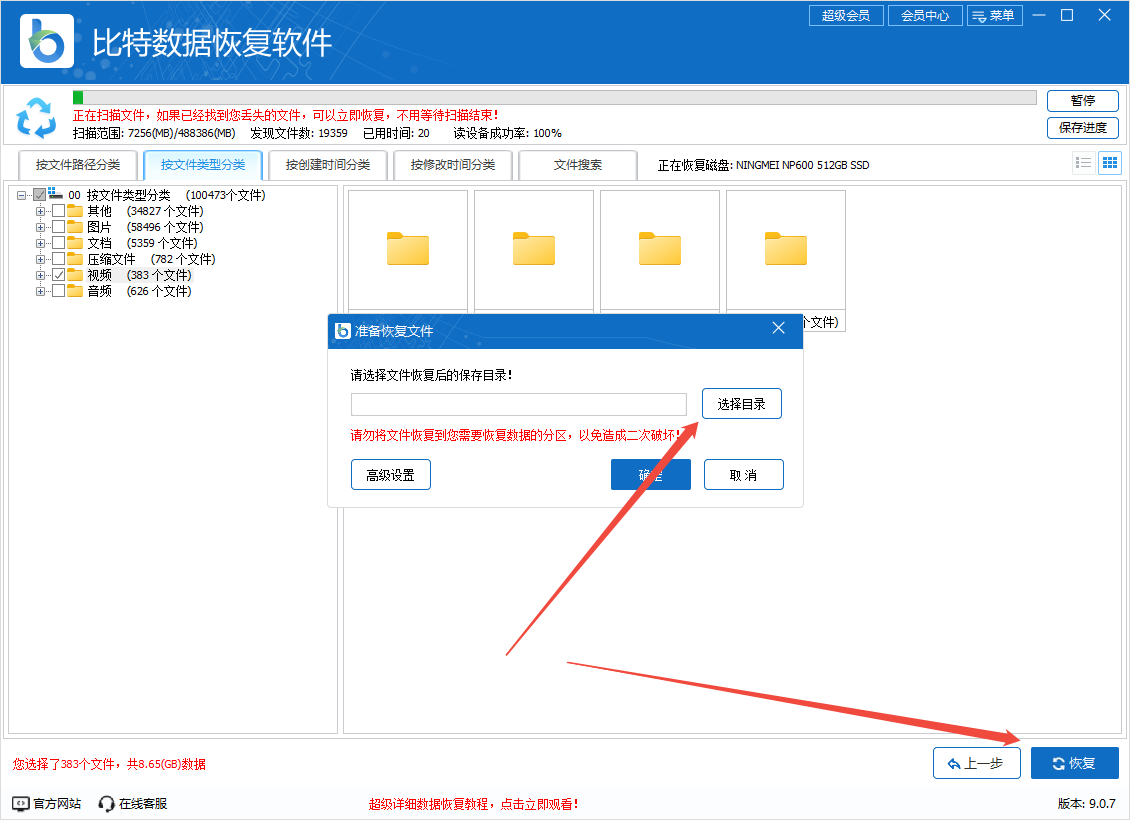
Task: Go back with 上一步 button
Action: pyautogui.click(x=976, y=763)
